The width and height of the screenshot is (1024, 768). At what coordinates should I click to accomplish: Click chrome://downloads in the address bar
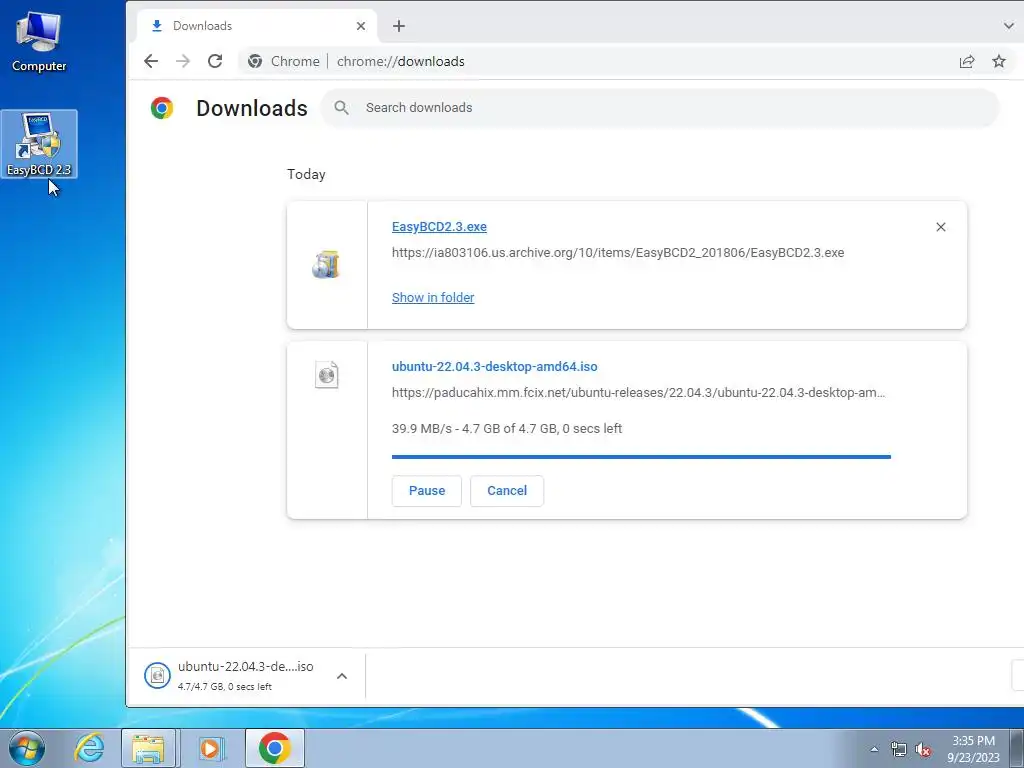point(401,61)
